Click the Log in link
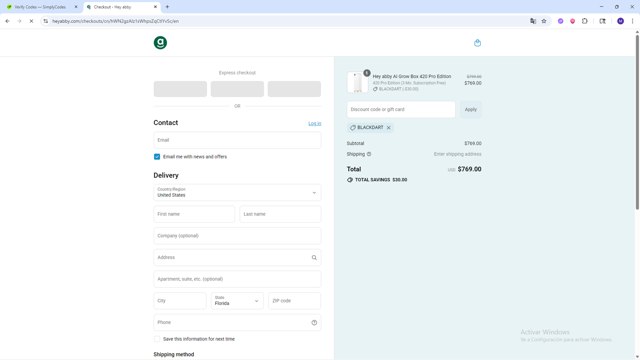This screenshot has height=360, width=640. 315,123
